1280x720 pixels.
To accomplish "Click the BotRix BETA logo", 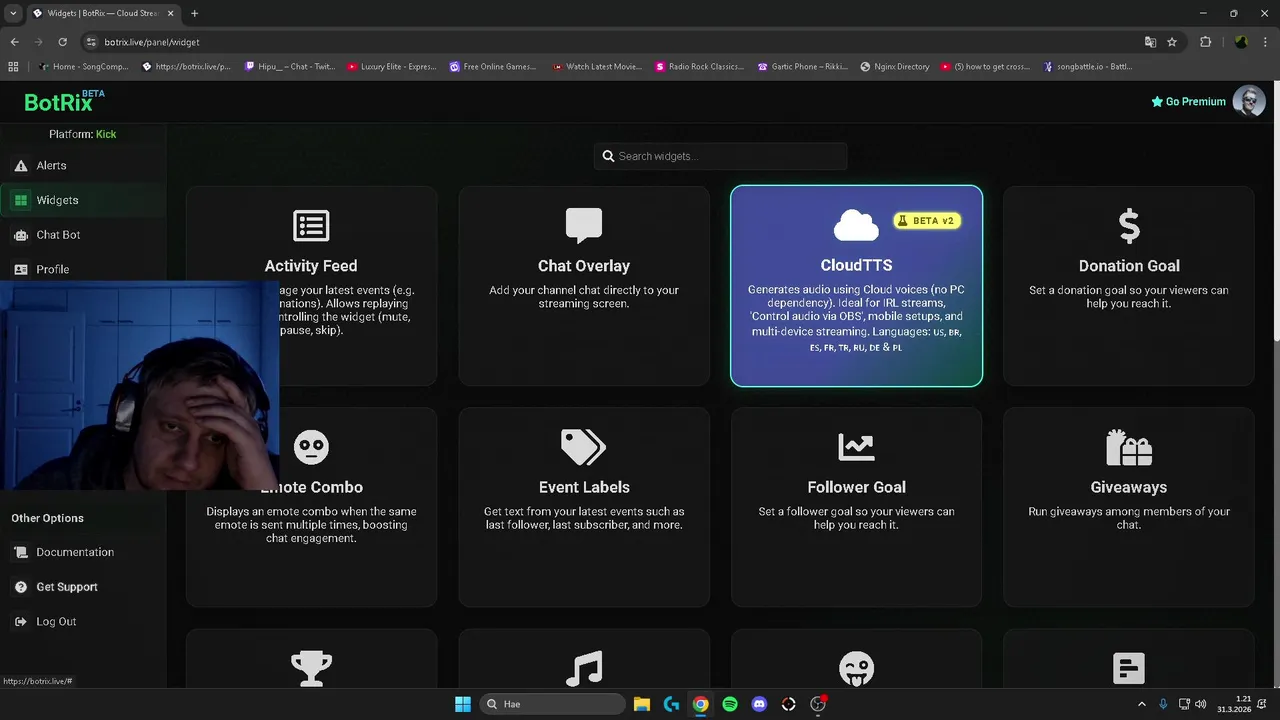I will [64, 101].
